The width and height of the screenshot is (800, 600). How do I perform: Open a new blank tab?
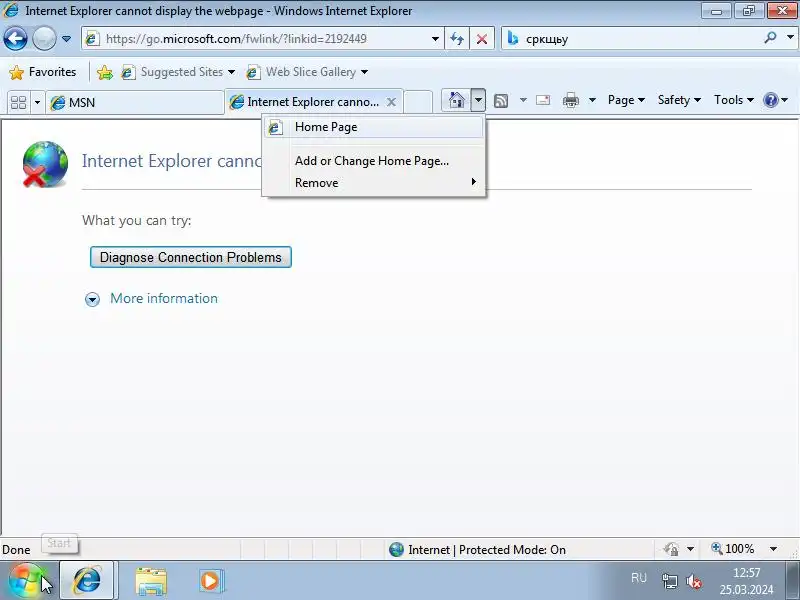point(418,102)
